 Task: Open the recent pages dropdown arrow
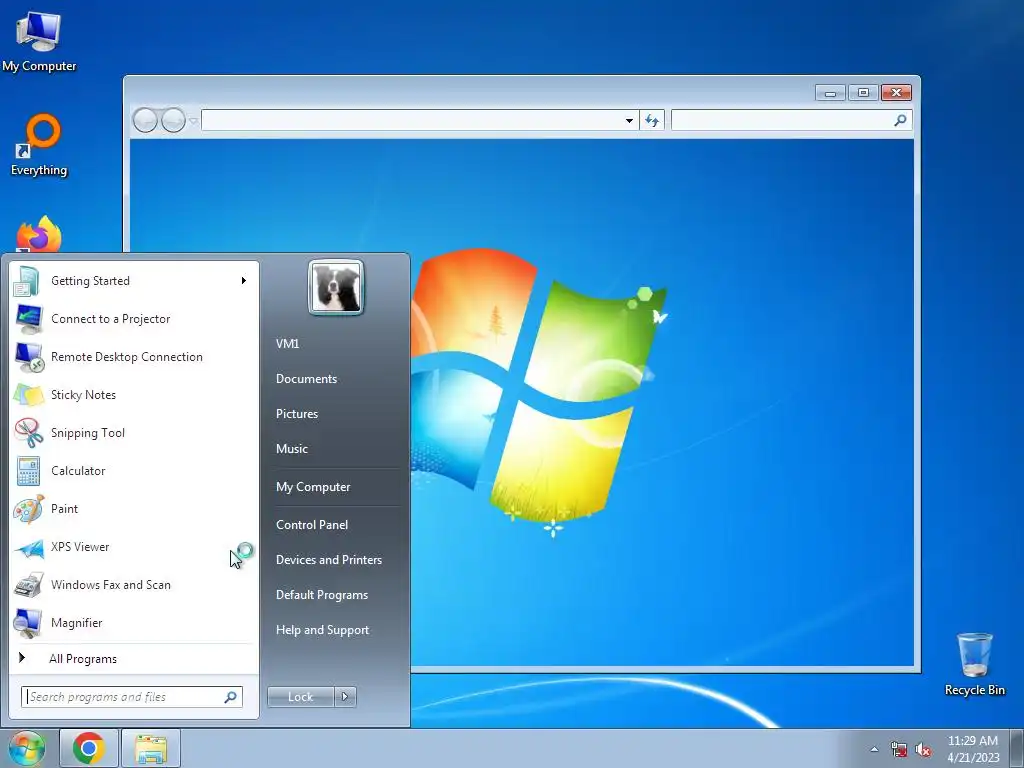(193, 121)
